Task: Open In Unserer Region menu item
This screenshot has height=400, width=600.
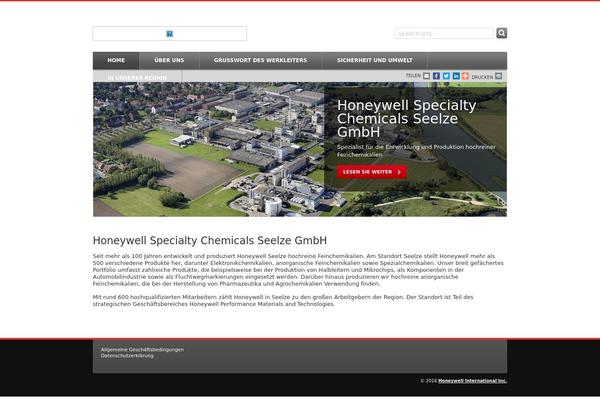Action: 137,77
